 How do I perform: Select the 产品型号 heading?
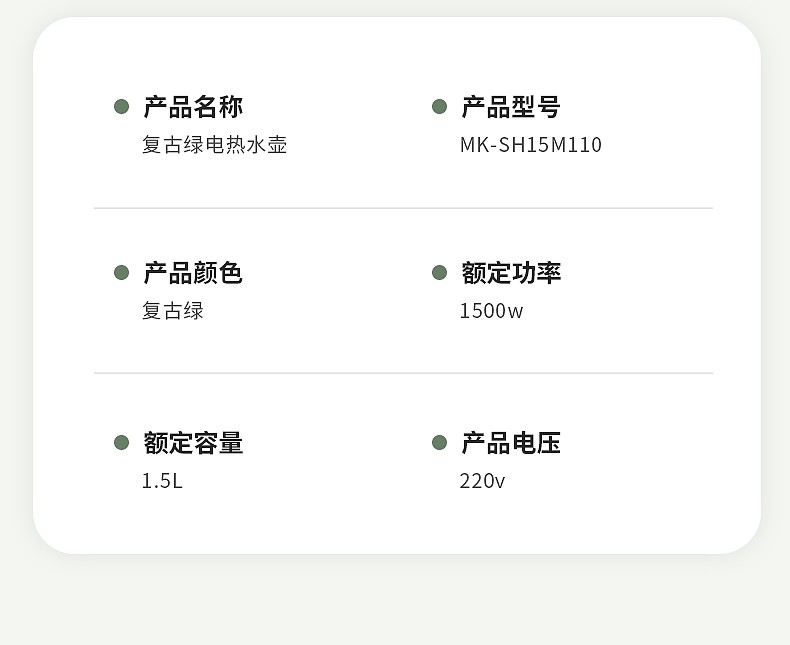511,107
